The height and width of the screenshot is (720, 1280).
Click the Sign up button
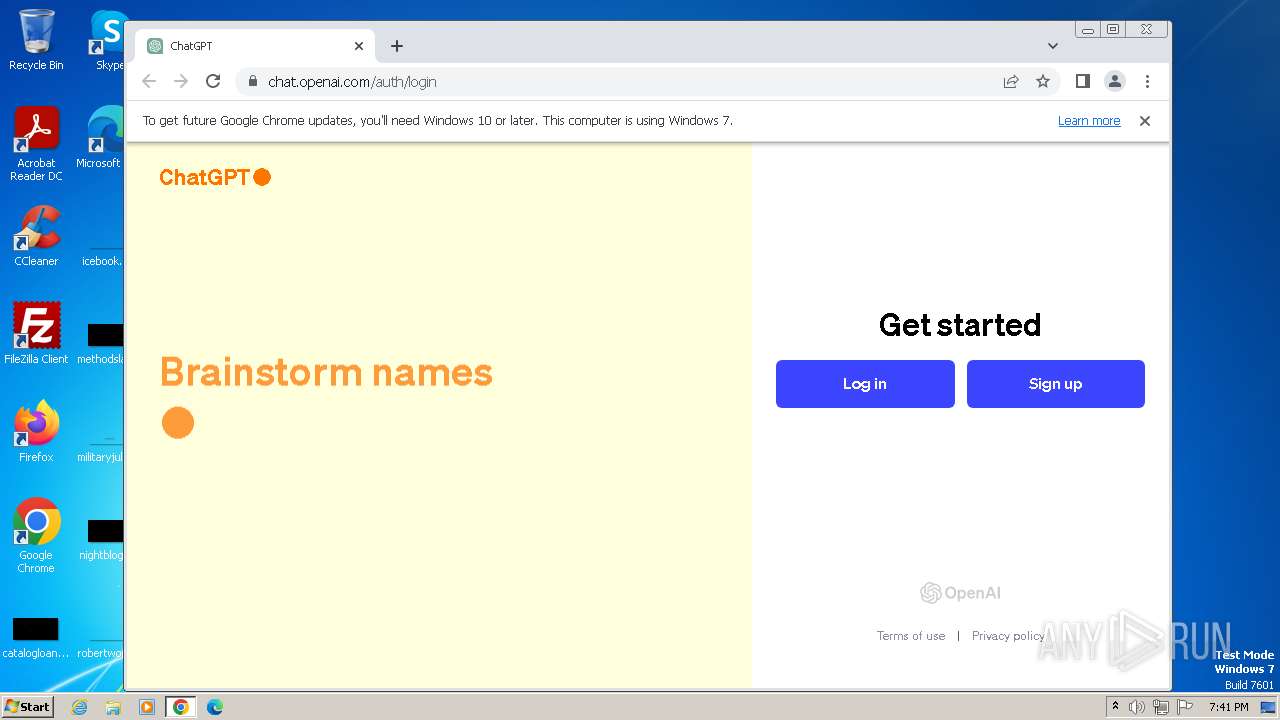coord(1055,384)
